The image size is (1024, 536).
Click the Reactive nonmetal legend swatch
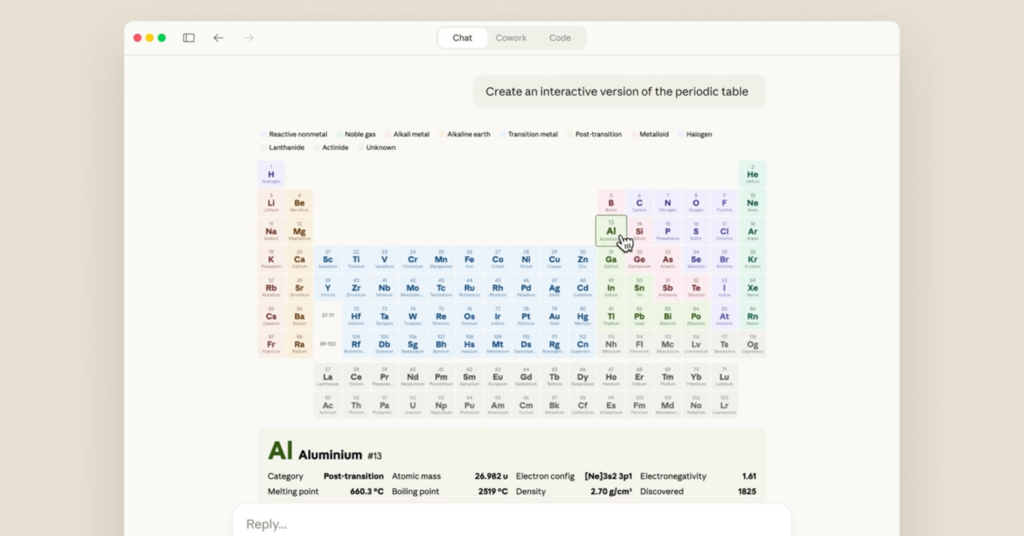(264, 134)
